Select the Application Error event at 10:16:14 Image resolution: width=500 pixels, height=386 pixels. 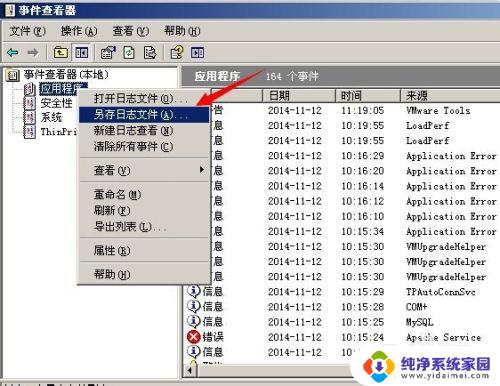point(451,186)
